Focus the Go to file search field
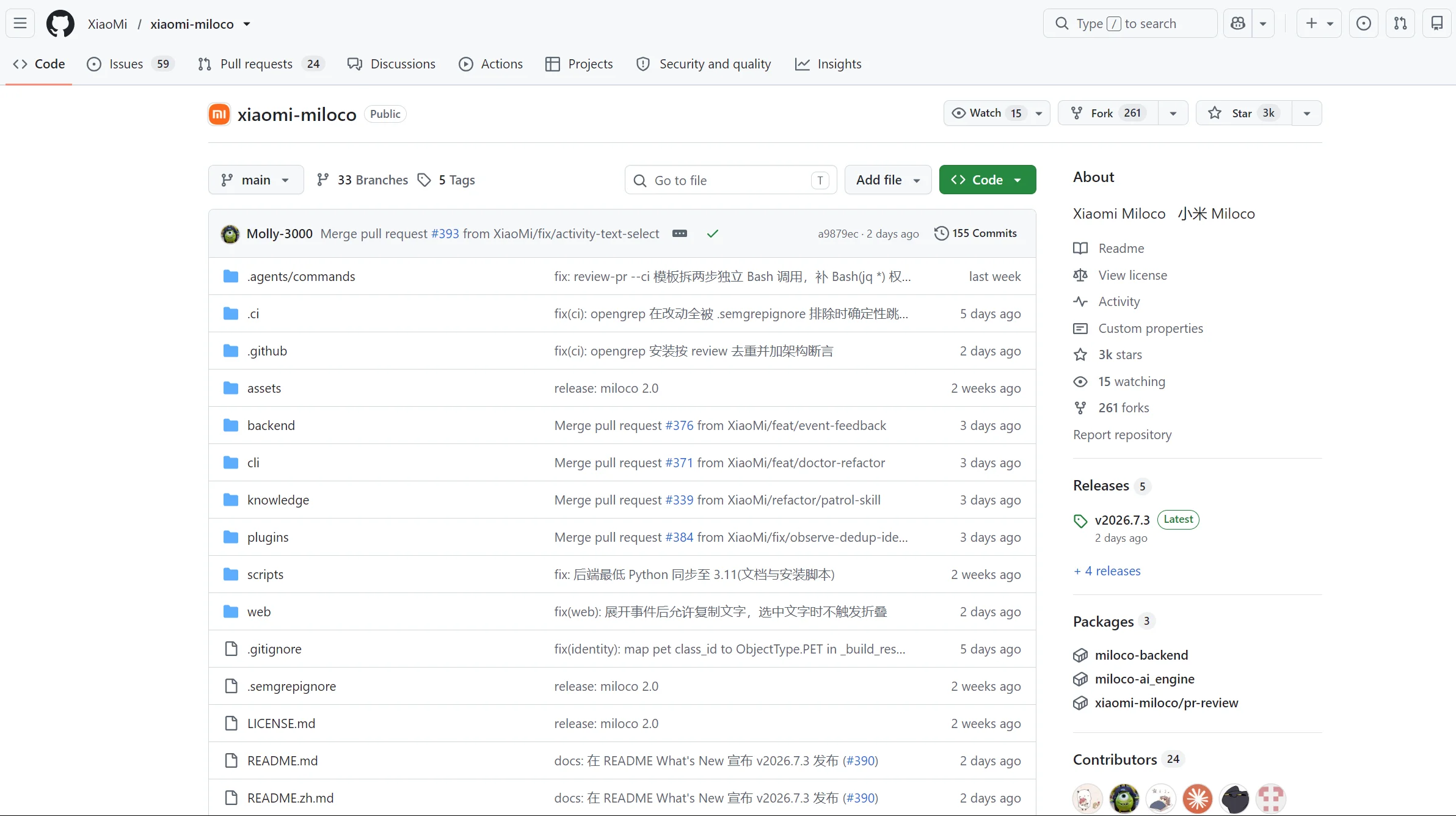 (730, 180)
